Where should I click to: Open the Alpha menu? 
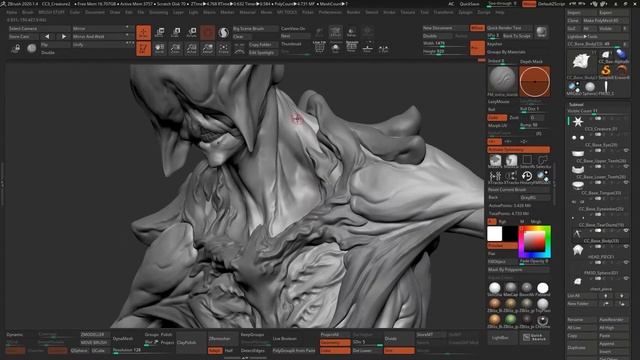[x=12, y=12]
